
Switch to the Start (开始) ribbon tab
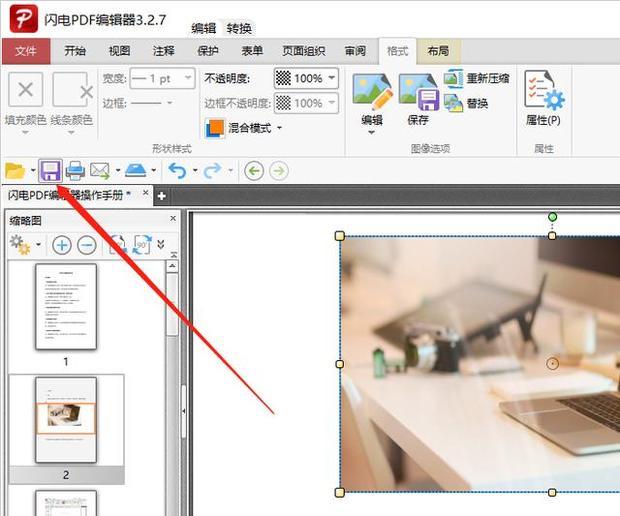click(75, 51)
